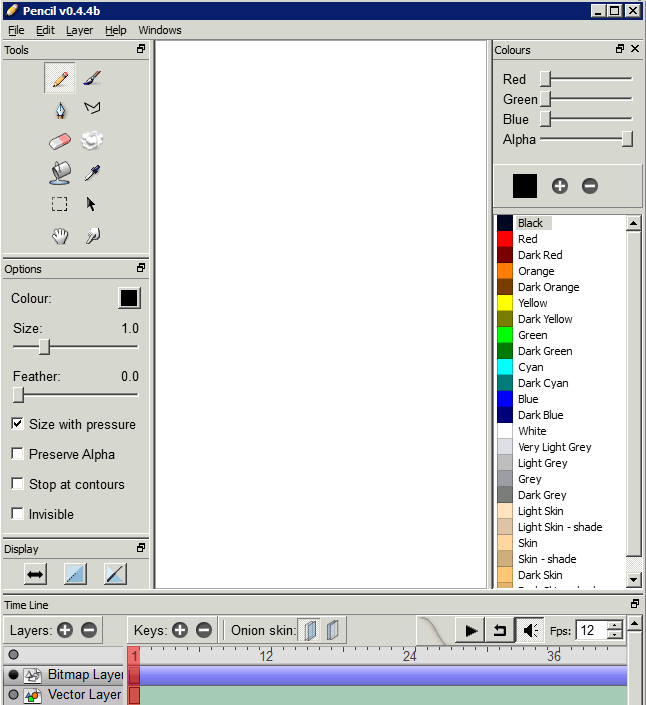Activate the Eyedropper tool
Image resolution: width=646 pixels, height=705 pixels.
tap(92, 173)
